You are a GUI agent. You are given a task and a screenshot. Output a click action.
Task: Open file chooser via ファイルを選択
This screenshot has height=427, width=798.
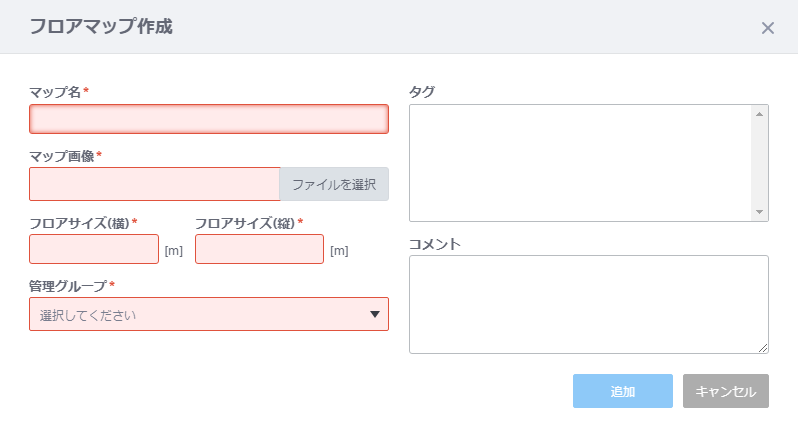[x=334, y=184]
